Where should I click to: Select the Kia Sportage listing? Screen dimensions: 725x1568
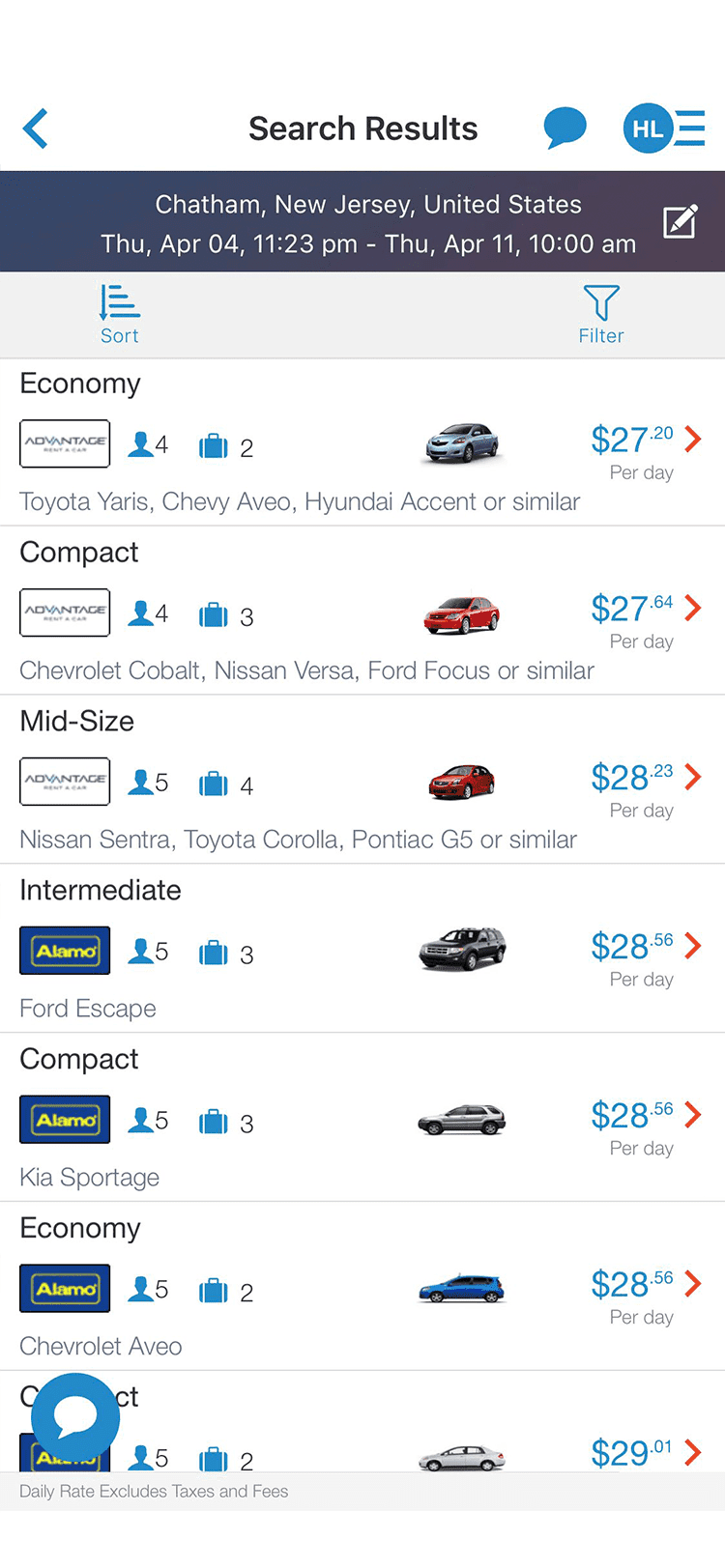pyautogui.click(x=362, y=1118)
